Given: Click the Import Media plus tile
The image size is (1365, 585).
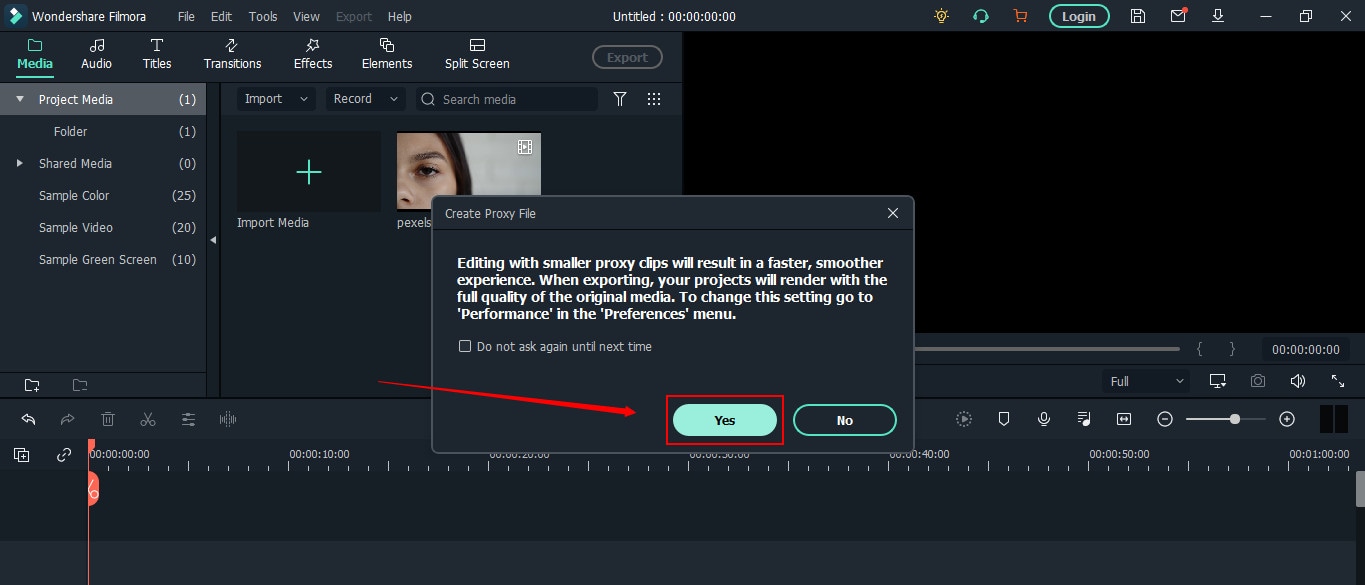Looking at the screenshot, I should click(x=309, y=172).
